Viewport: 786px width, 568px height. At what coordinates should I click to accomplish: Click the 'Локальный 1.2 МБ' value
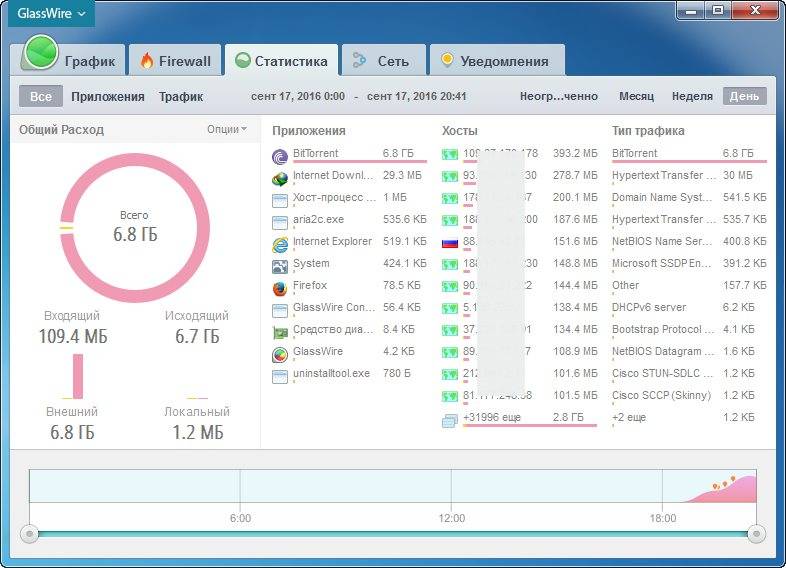[x=198, y=432]
